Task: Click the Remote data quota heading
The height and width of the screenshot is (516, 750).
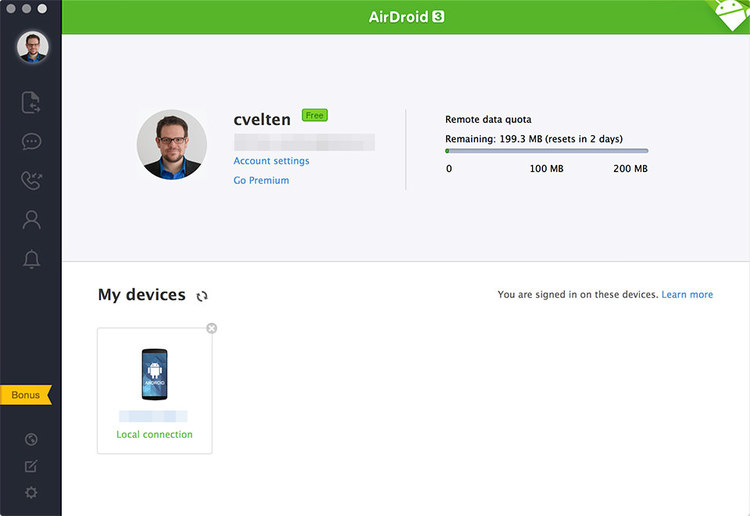Action: 488,120
